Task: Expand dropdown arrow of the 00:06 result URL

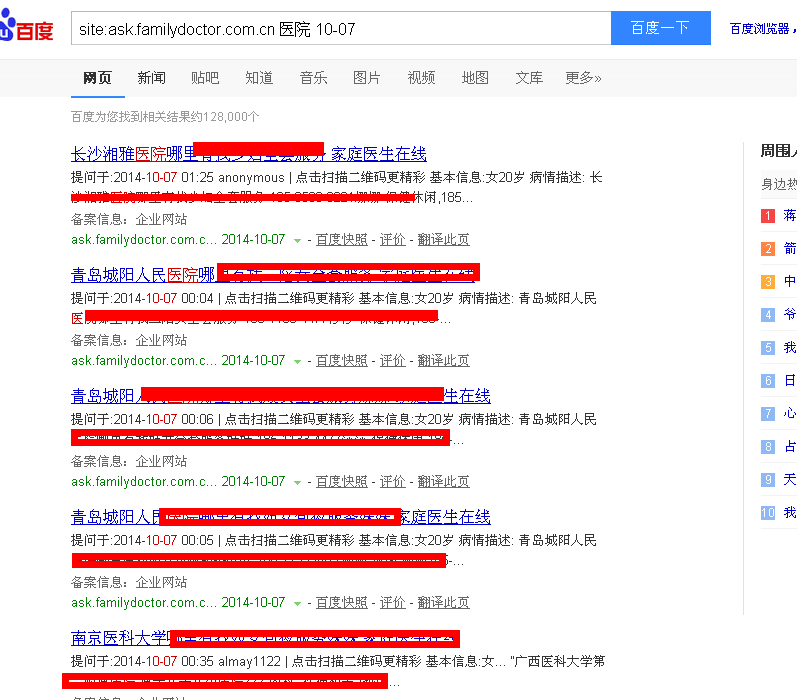Action: coord(297,482)
